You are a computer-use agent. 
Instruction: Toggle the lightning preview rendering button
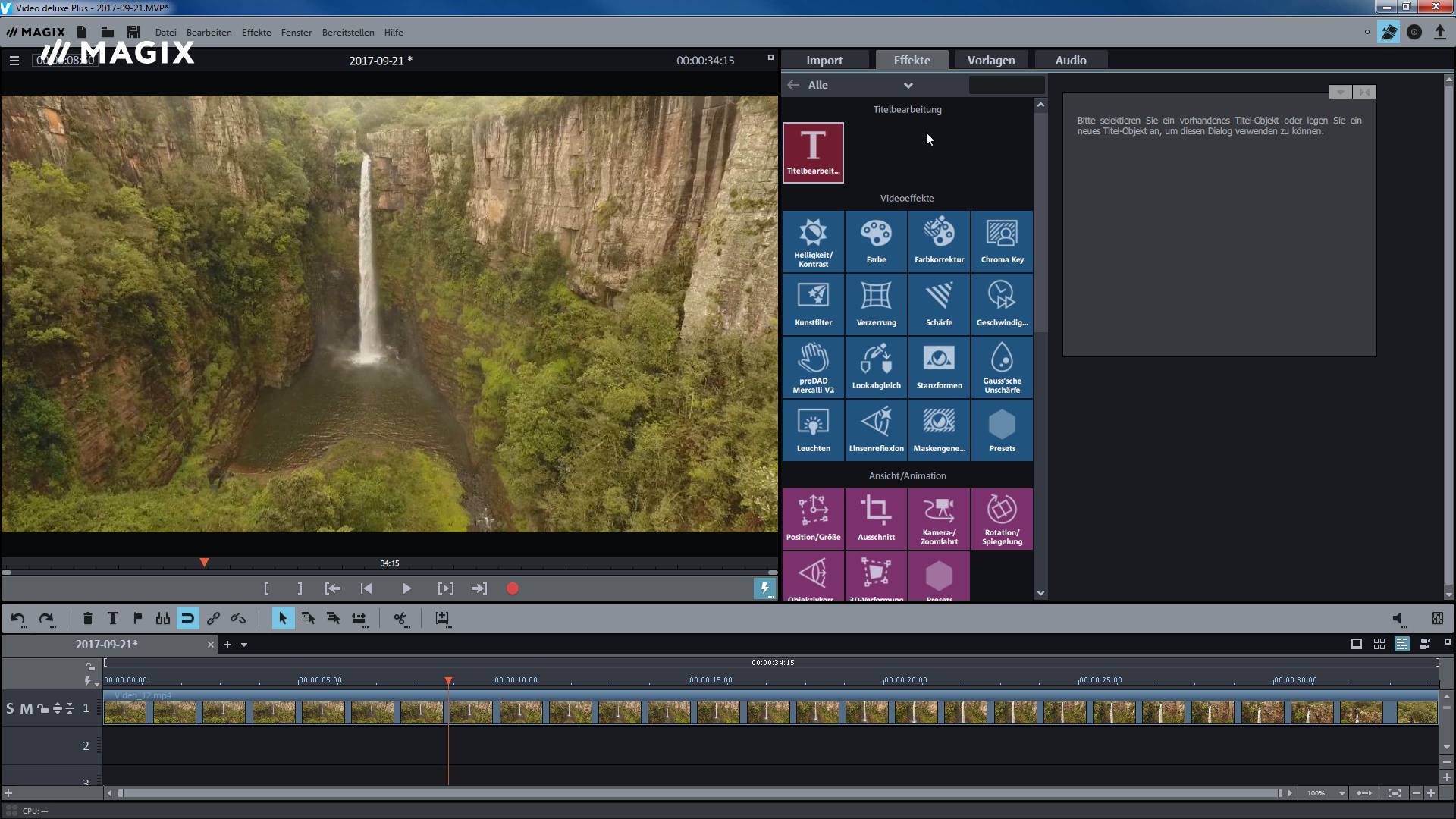(764, 588)
